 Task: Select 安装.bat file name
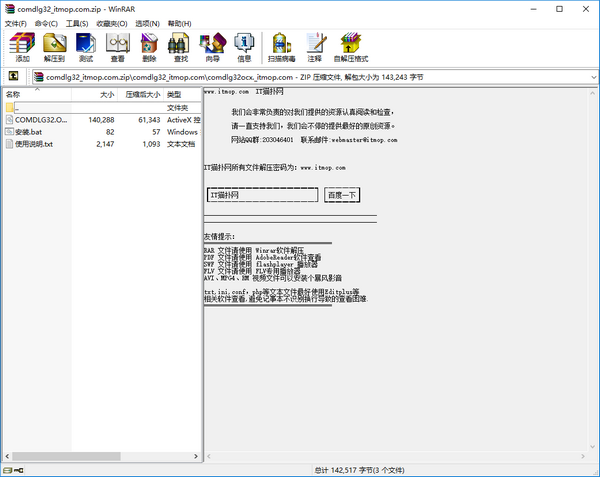28,132
